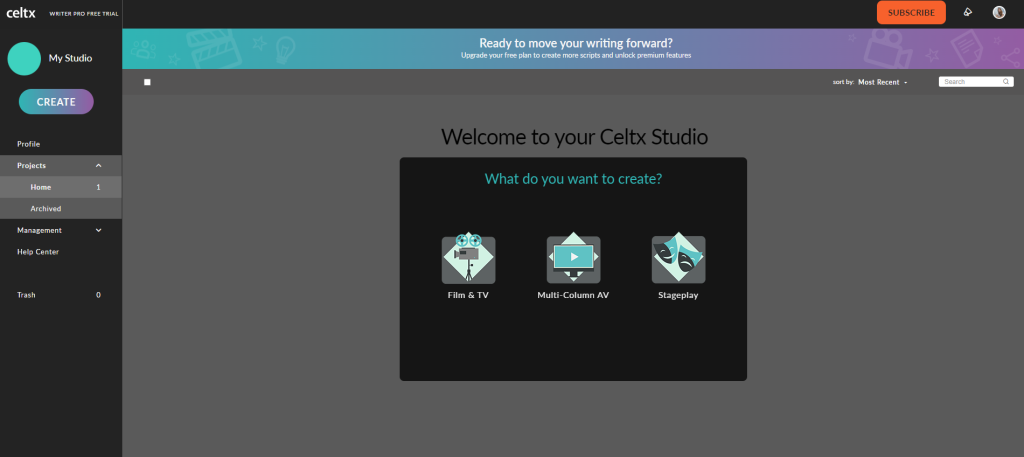The image size is (1024, 457).
Task: Collapse the Projects section chevron
Action: 98,165
